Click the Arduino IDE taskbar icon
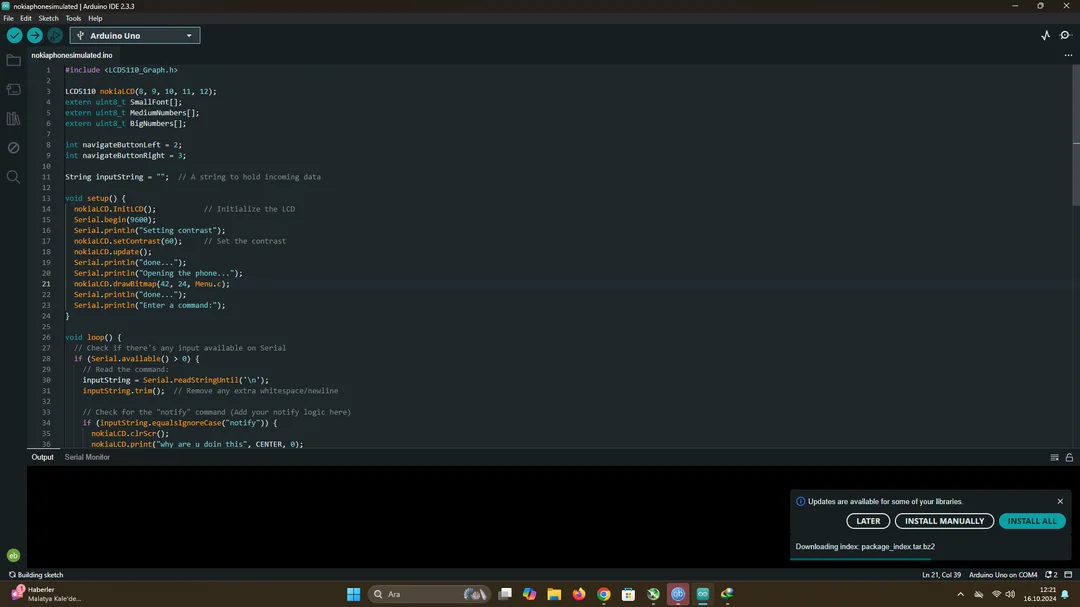1080x607 pixels. click(703, 594)
